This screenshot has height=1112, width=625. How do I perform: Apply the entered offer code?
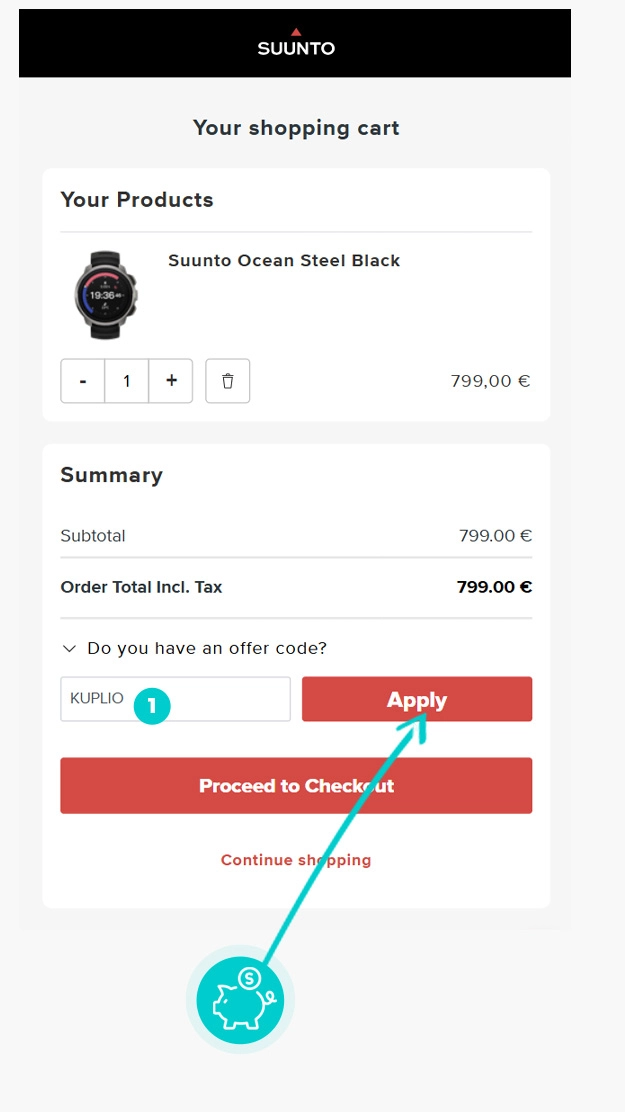click(417, 699)
